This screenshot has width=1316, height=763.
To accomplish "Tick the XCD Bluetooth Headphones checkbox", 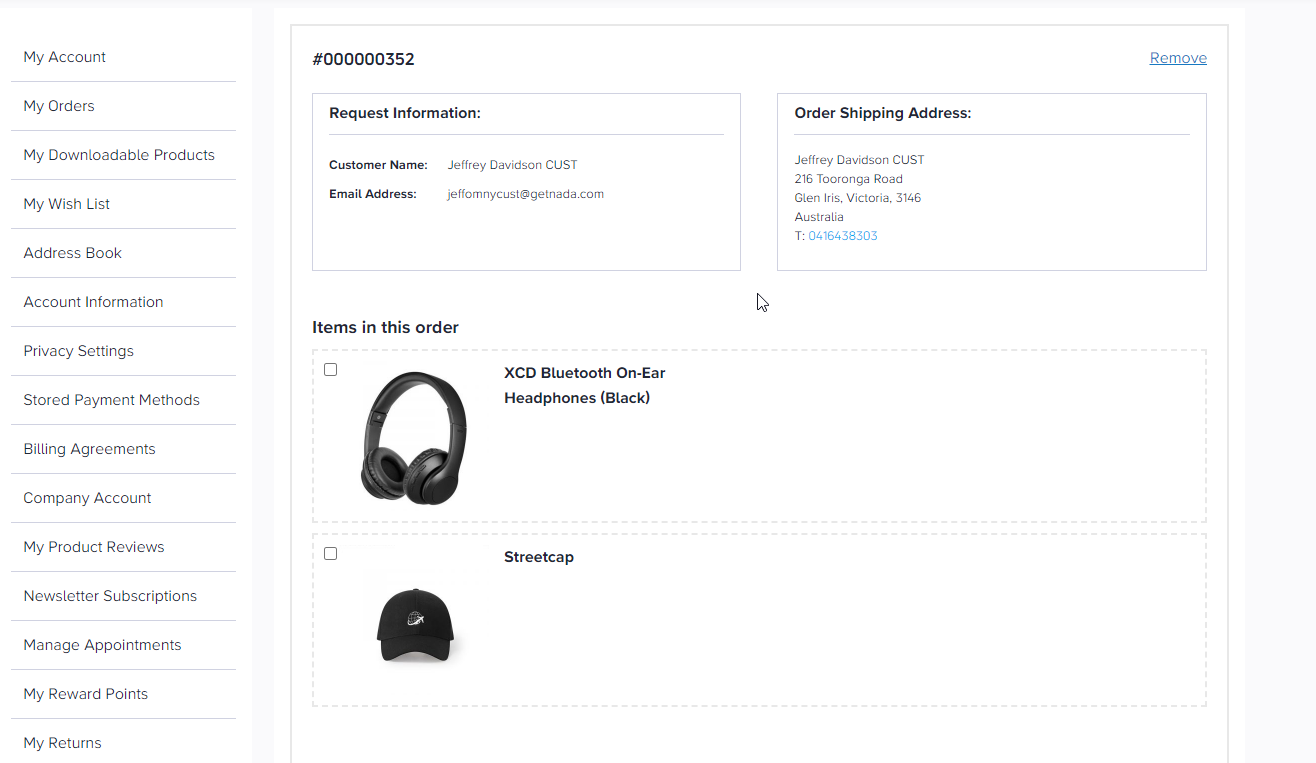I will 331,370.
